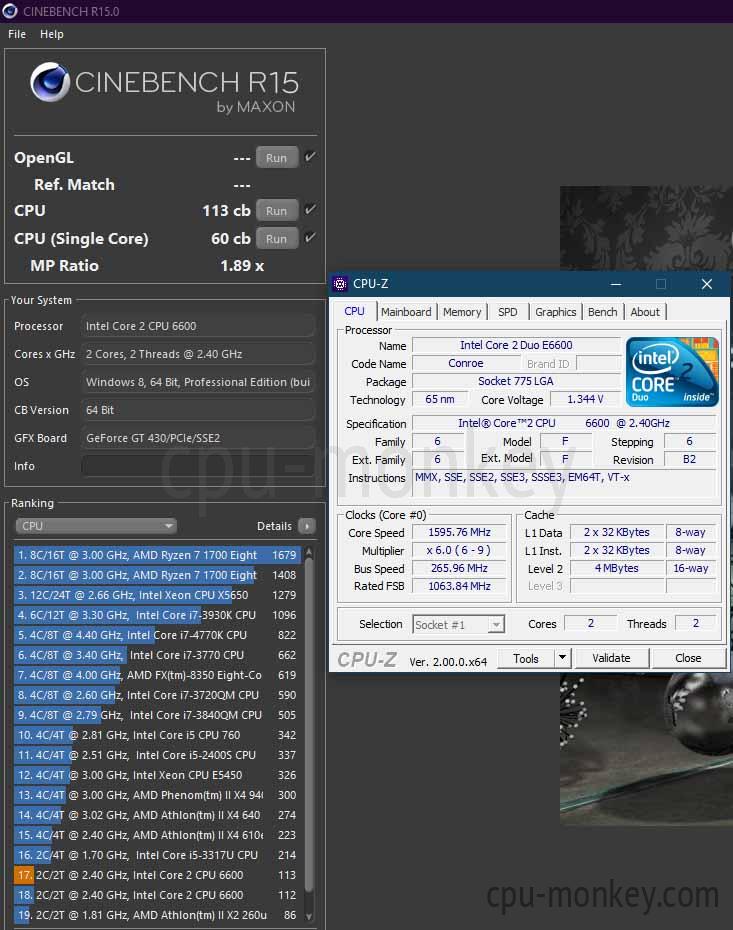Image resolution: width=733 pixels, height=930 pixels.
Task: Click the CPU-Z Rated FSB value 1063.84 MHz
Action: 460,586
